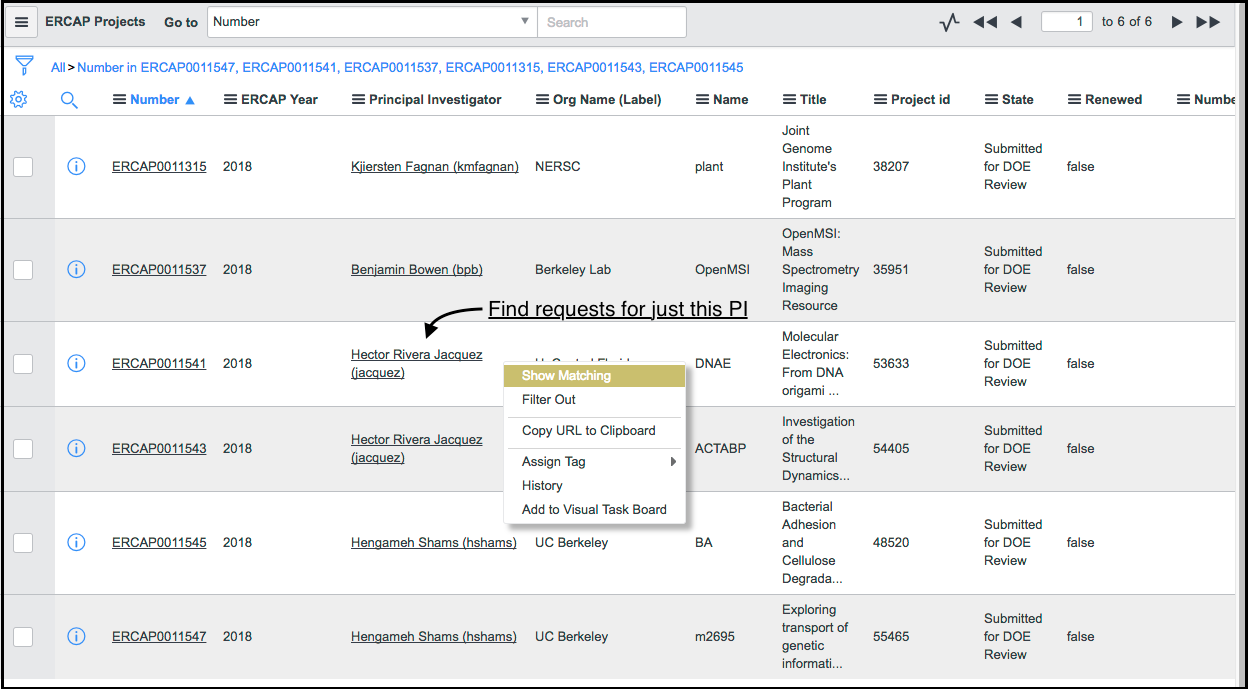Open the personalize list gear icon

coord(18,99)
